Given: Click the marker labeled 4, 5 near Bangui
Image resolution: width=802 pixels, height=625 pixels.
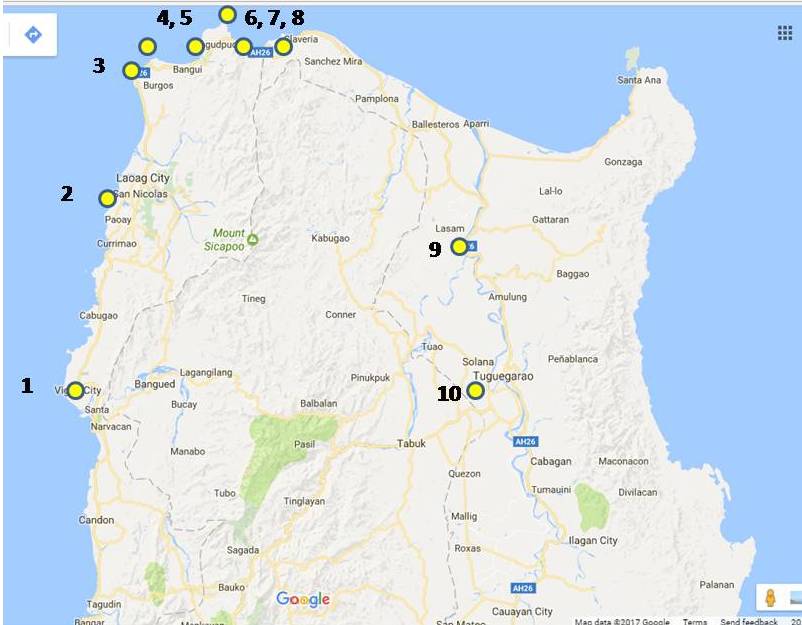Looking at the screenshot, I should click(148, 44).
